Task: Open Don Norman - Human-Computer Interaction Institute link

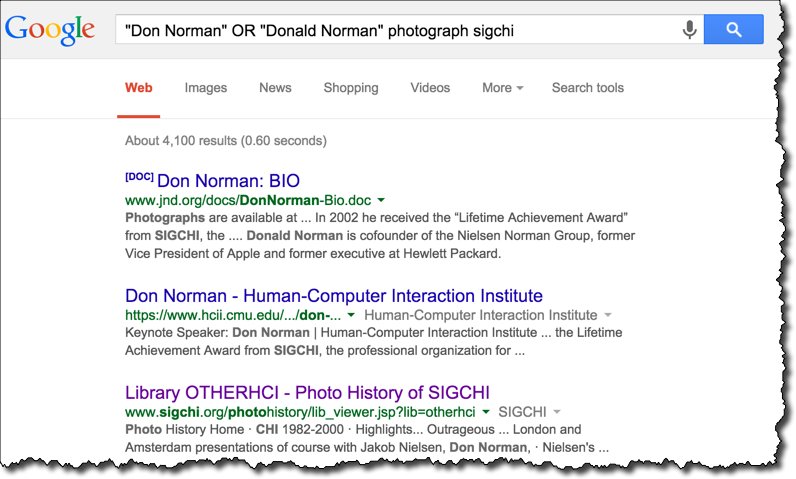Action: pos(333,296)
